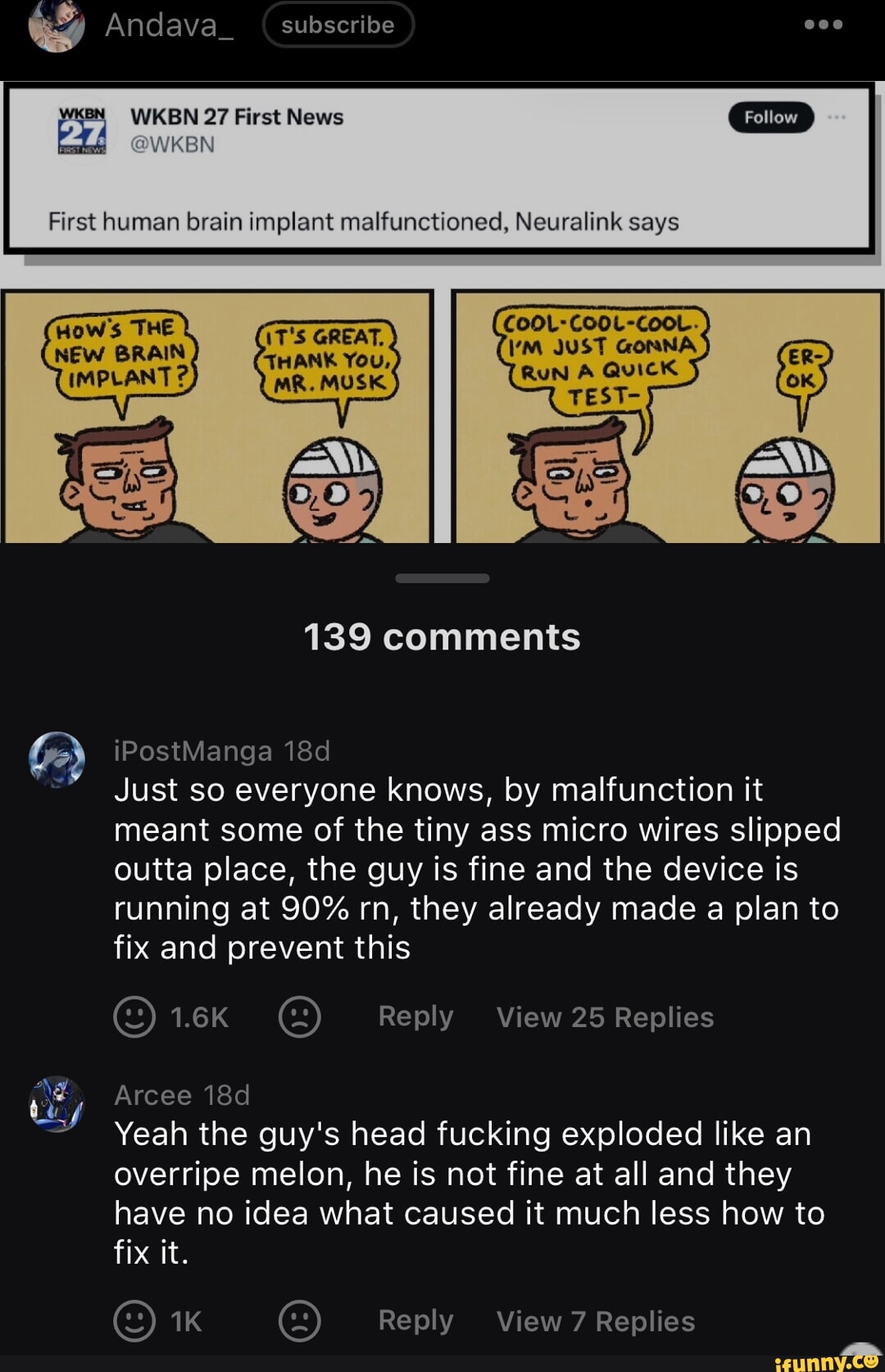Hit the frown icon under Arcee's comment
Screen dimensions: 885x1372
tap(298, 1321)
